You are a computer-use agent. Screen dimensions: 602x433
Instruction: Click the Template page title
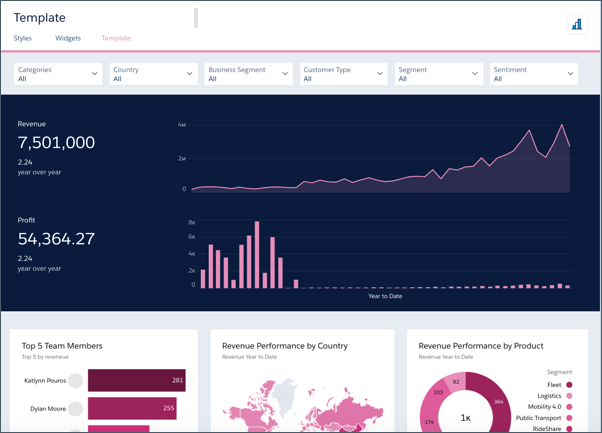point(40,18)
